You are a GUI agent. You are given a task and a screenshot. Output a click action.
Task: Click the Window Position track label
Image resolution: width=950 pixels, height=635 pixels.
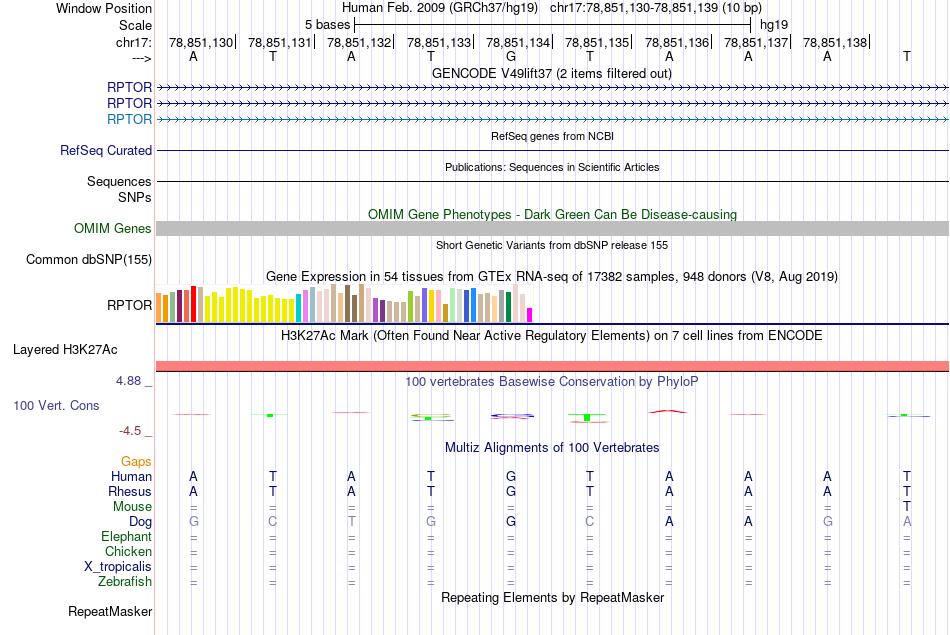[104, 8]
